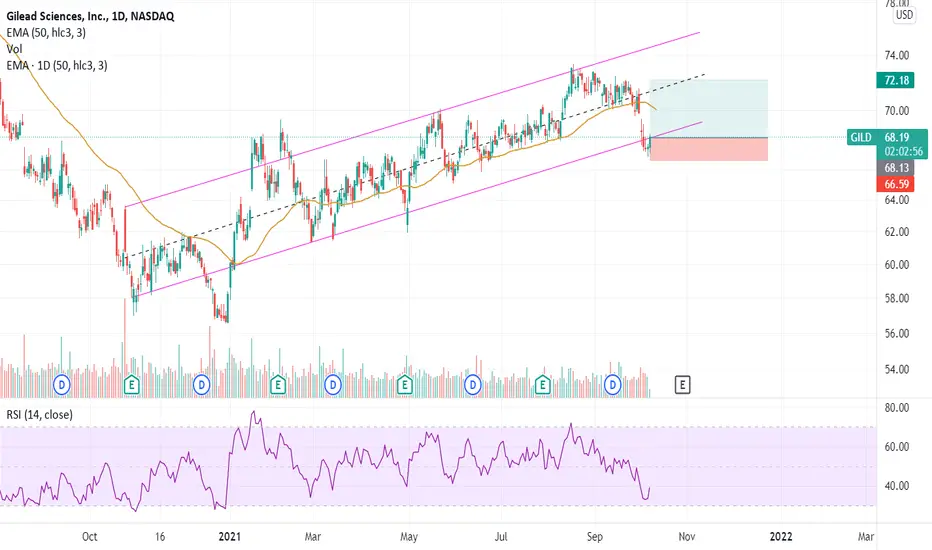The height and width of the screenshot is (550, 932).
Task: Click the RSI 40.00 scale label
Action: tap(896, 486)
